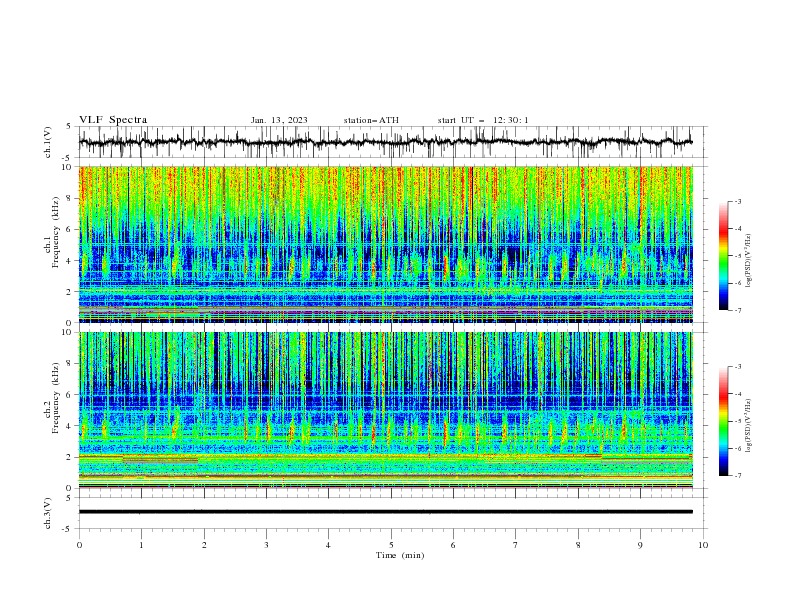Click the 'ch.3(V)' axis label

click(48, 513)
